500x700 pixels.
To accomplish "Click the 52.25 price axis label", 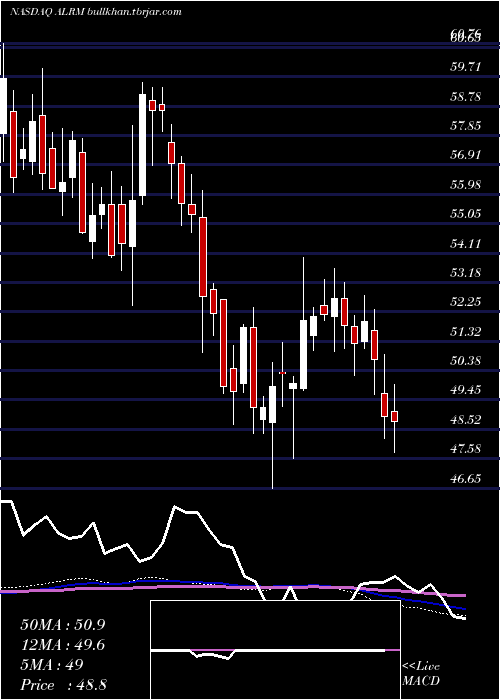I will tap(466, 302).
